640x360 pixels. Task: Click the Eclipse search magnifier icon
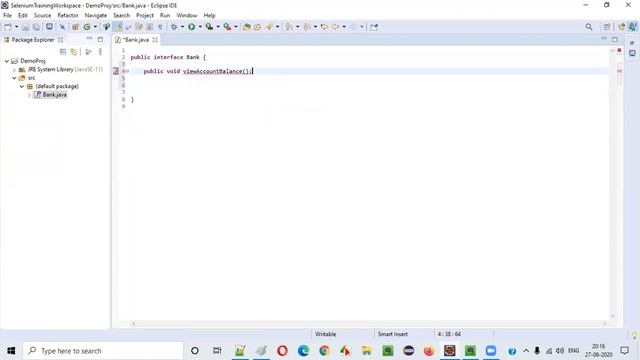pyautogui.click(x=589, y=27)
